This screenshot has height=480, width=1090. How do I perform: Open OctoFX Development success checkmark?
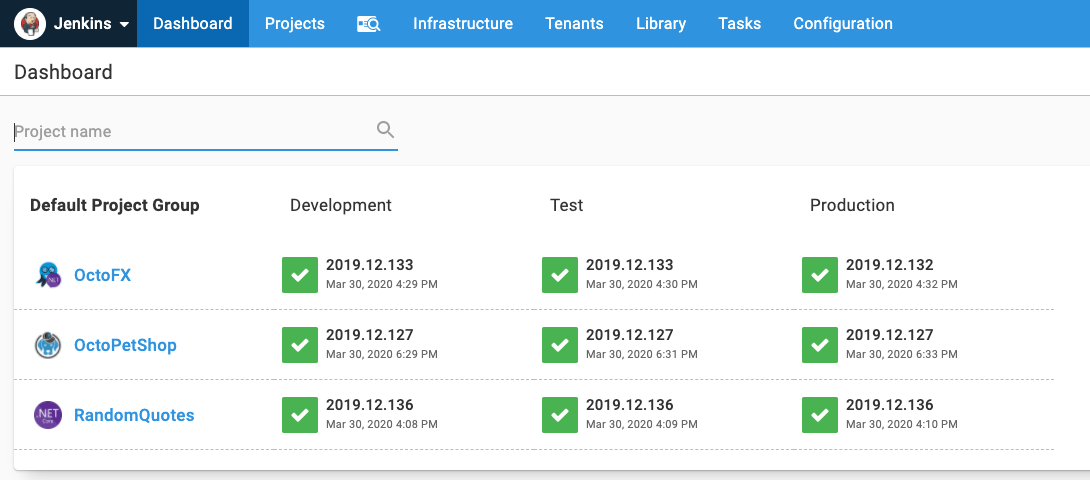pos(300,275)
